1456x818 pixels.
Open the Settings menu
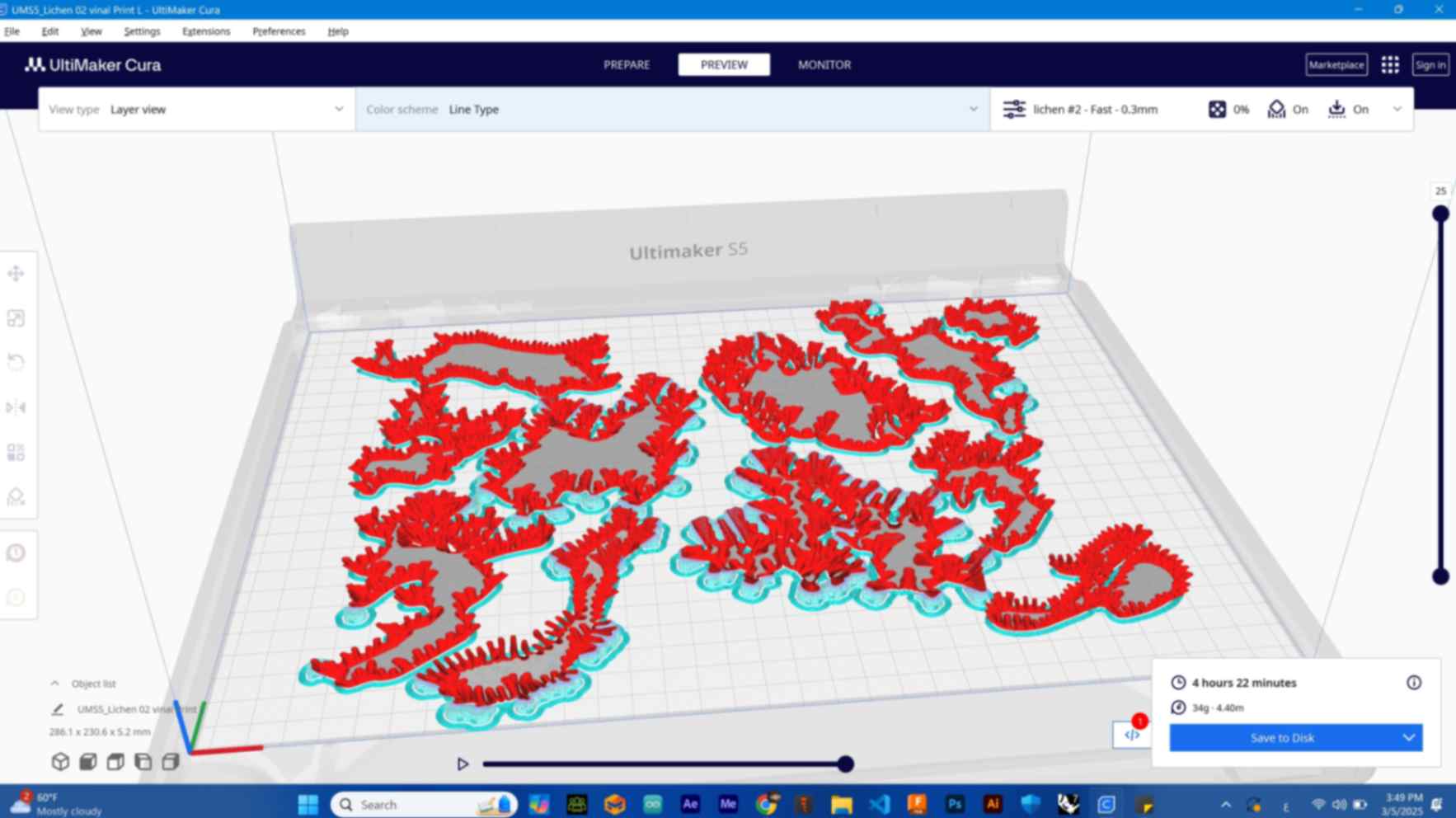tap(142, 31)
